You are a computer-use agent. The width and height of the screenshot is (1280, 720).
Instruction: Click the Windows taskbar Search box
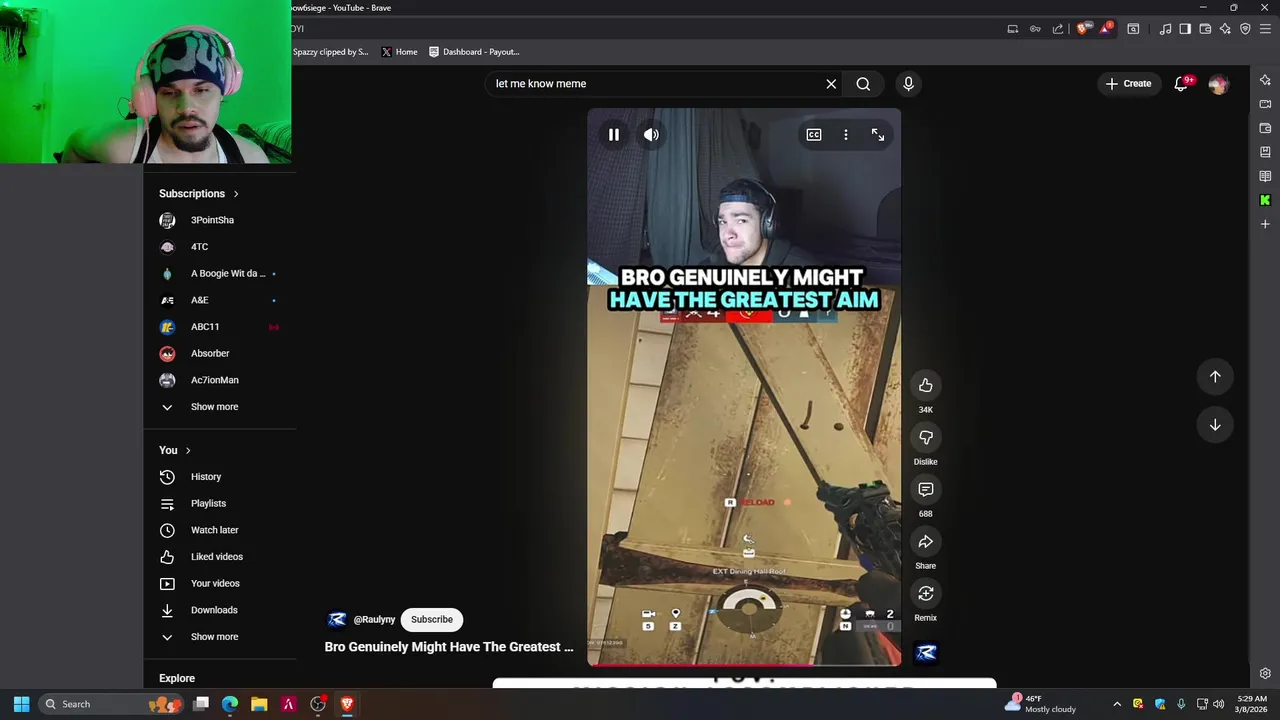(x=112, y=704)
